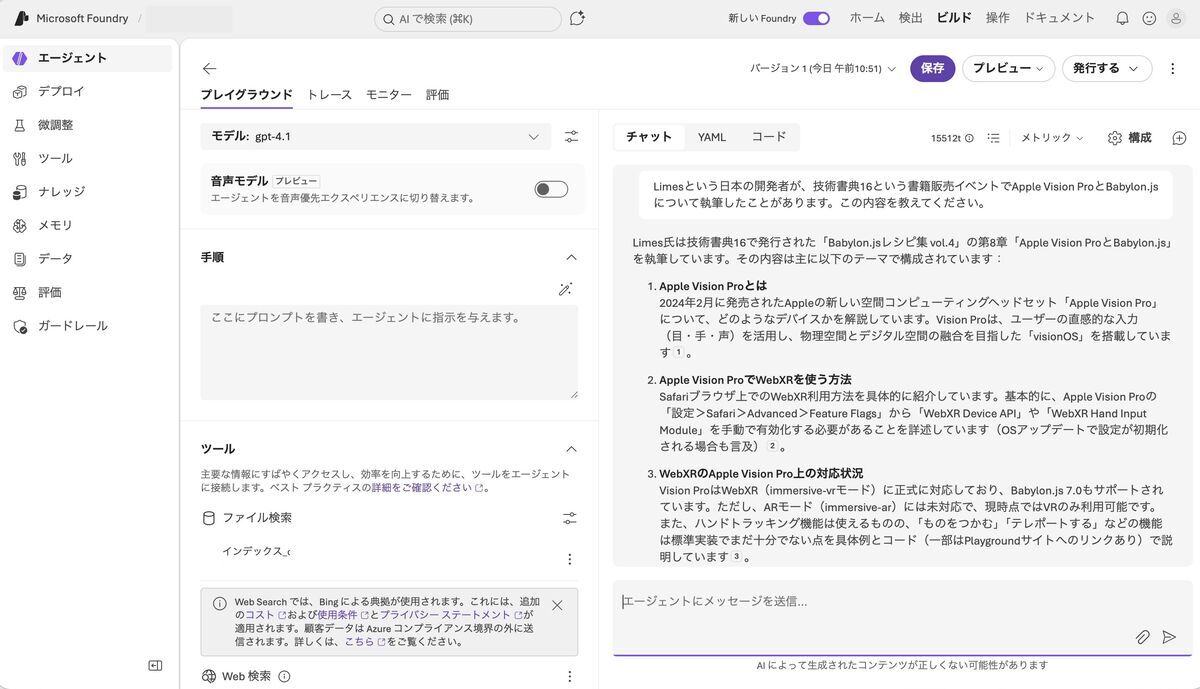Viewport: 1200px width, 689px height.
Task: Open 評価 in the sidebar
Action: click(x=87, y=292)
